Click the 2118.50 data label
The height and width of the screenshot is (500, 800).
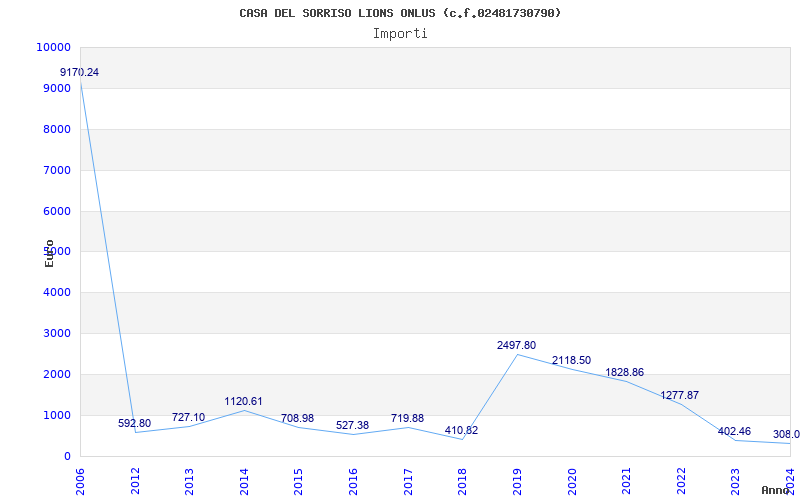[x=571, y=361]
